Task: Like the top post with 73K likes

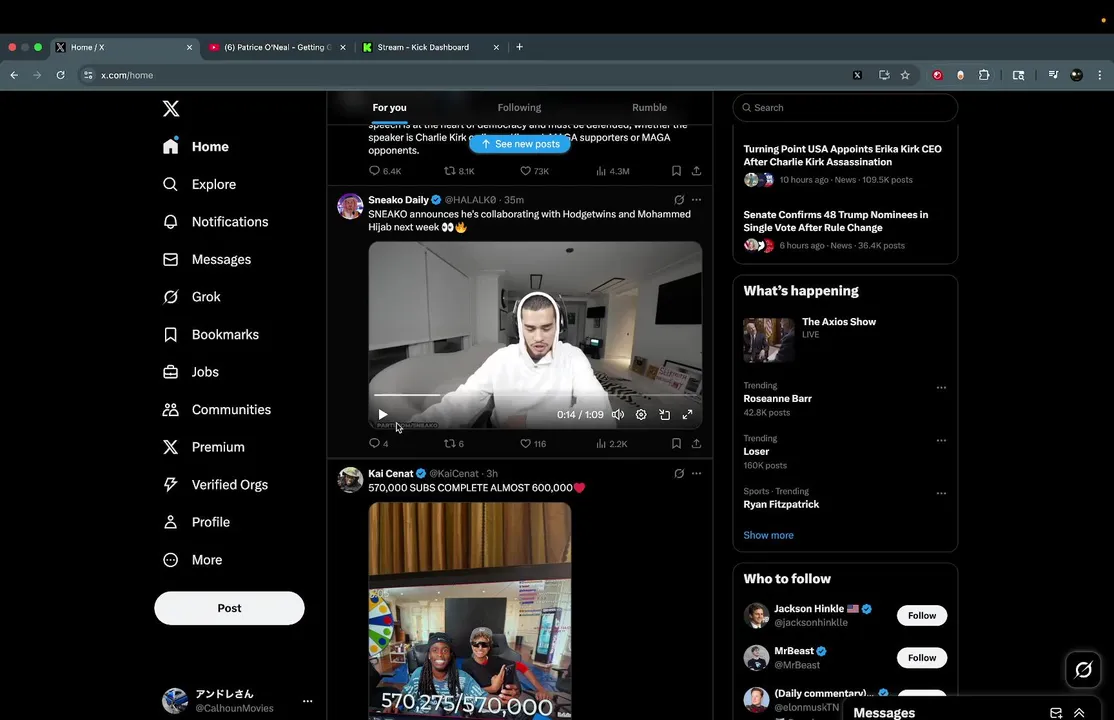Action: 534,171
